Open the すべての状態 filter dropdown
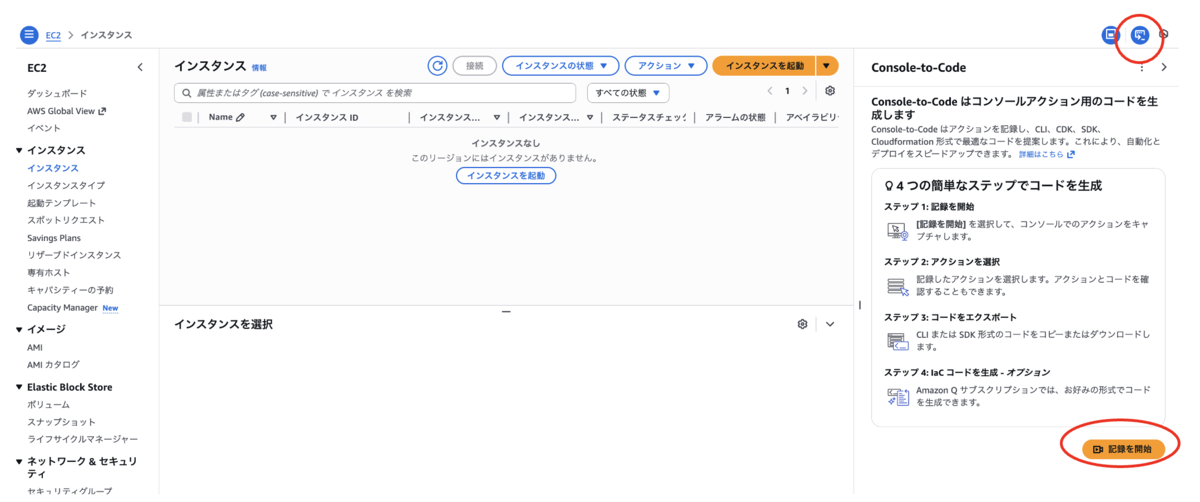 click(x=628, y=93)
